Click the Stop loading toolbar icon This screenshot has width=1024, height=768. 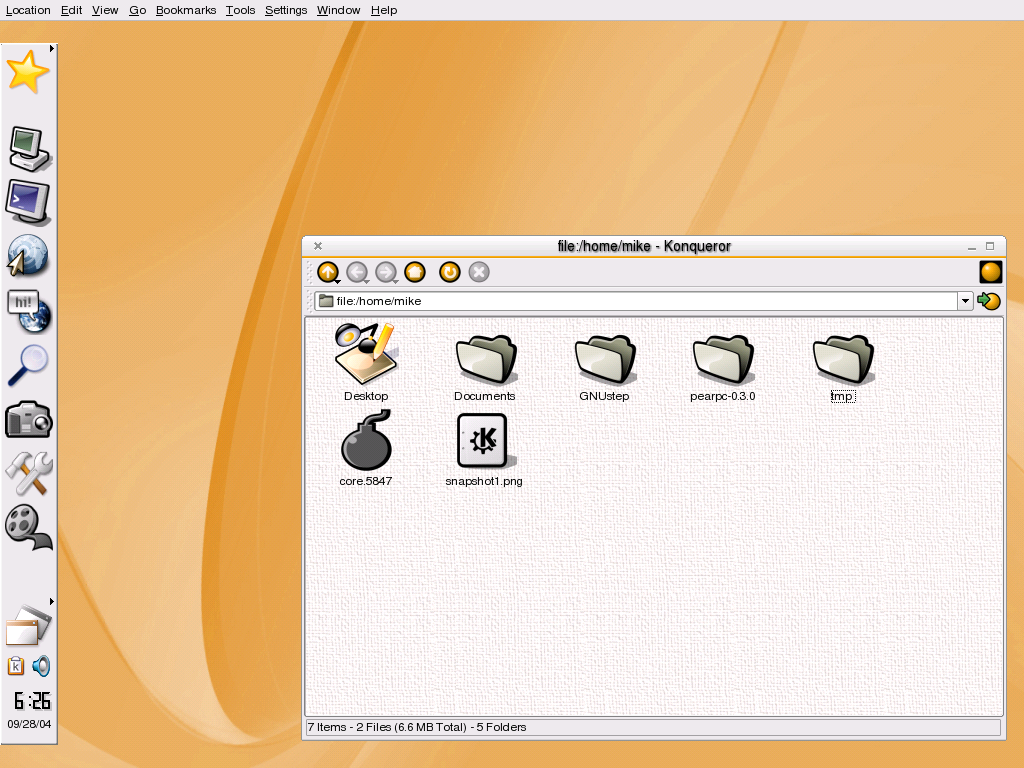coord(479,272)
